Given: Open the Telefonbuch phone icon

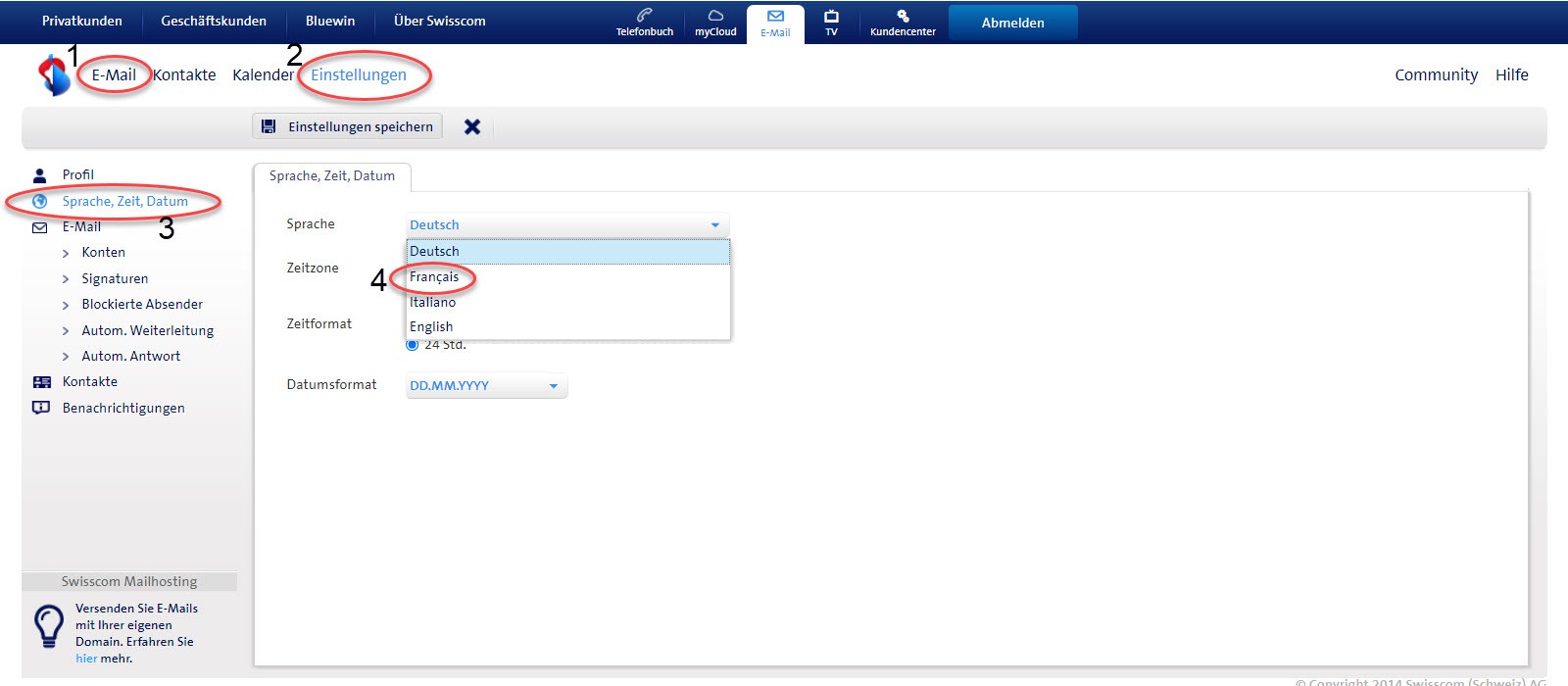Looking at the screenshot, I should [x=644, y=16].
